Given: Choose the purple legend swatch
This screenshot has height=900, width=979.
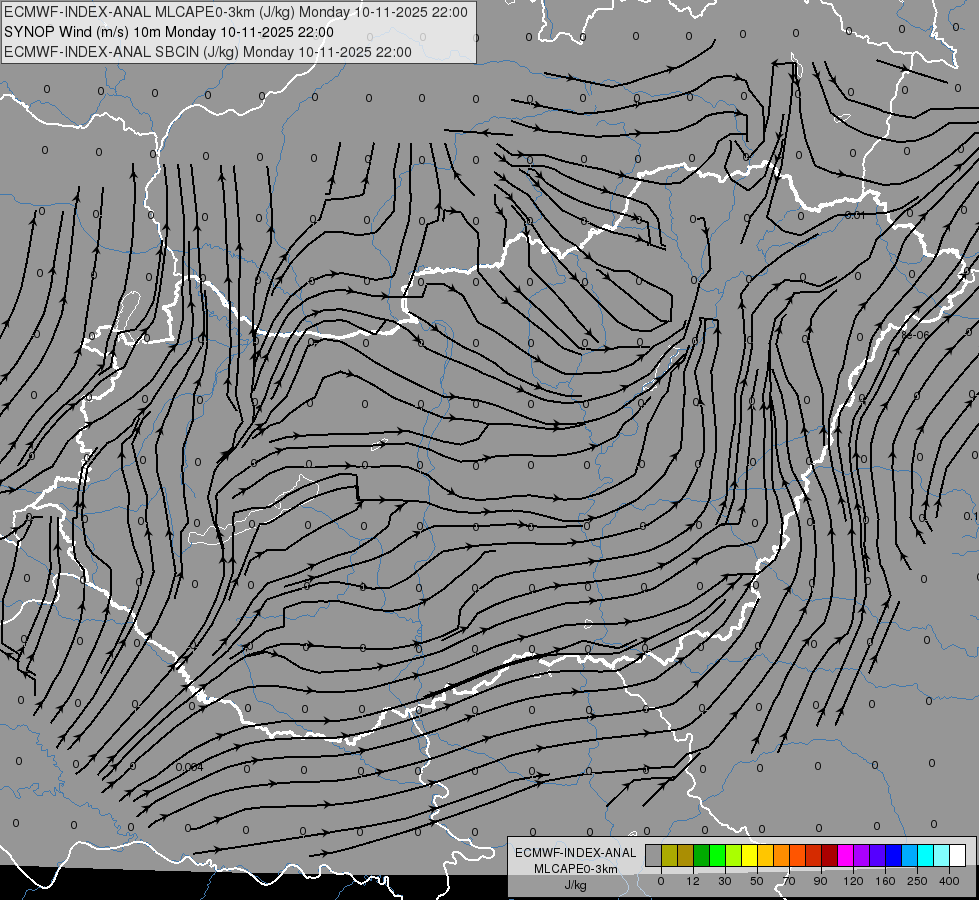Looking at the screenshot, I should [x=862, y=855].
